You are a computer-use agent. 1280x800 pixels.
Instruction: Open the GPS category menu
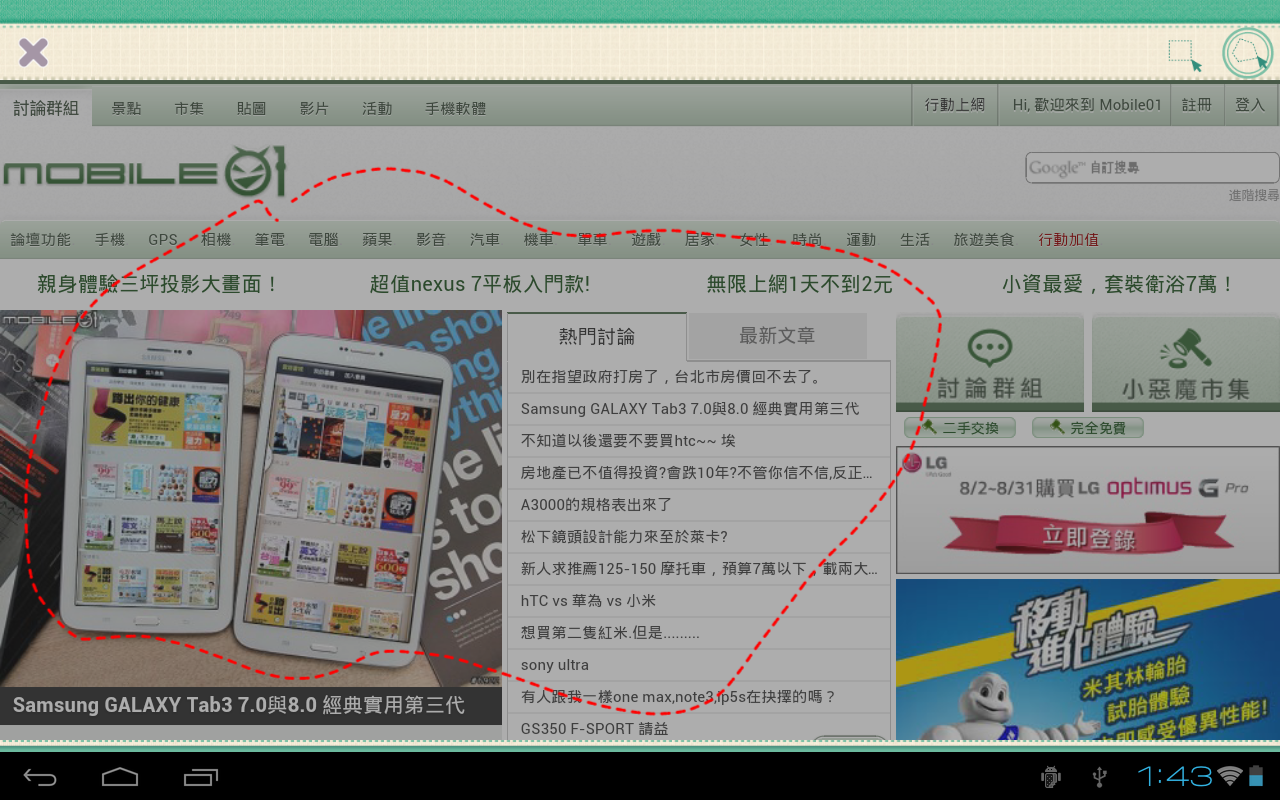[163, 239]
